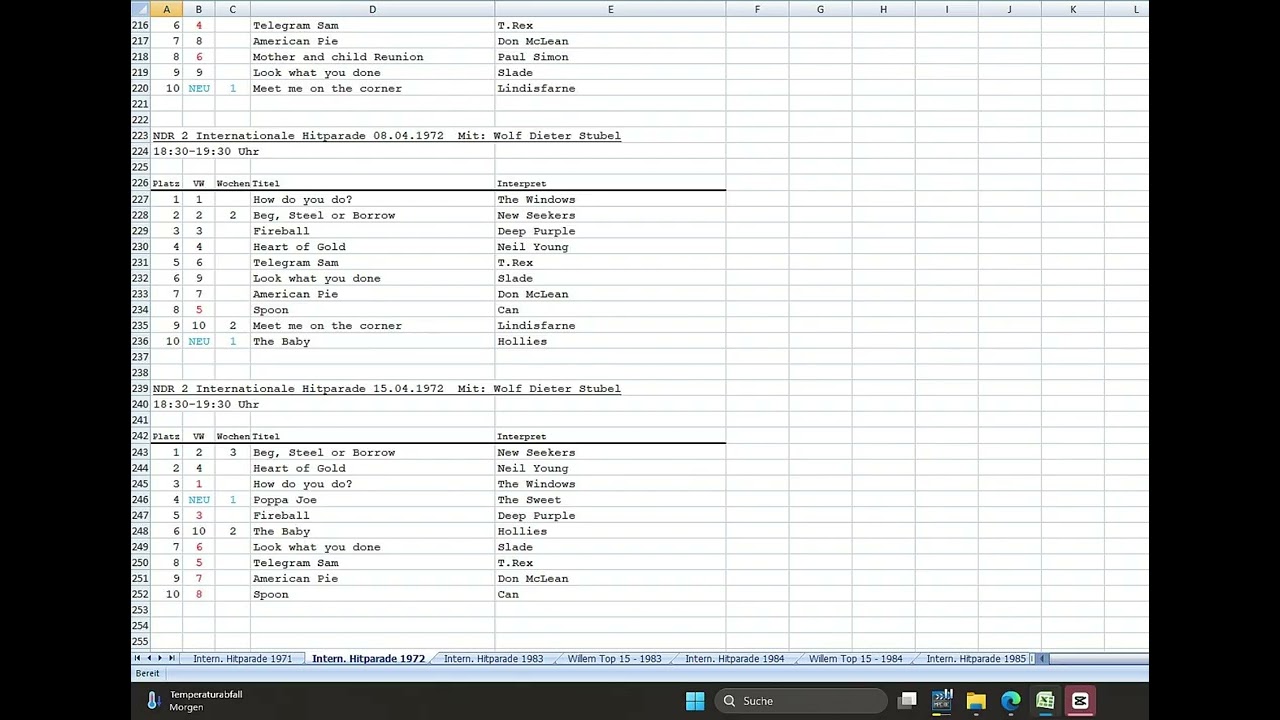Select column B by its header
The image size is (1280, 720).
198,10
